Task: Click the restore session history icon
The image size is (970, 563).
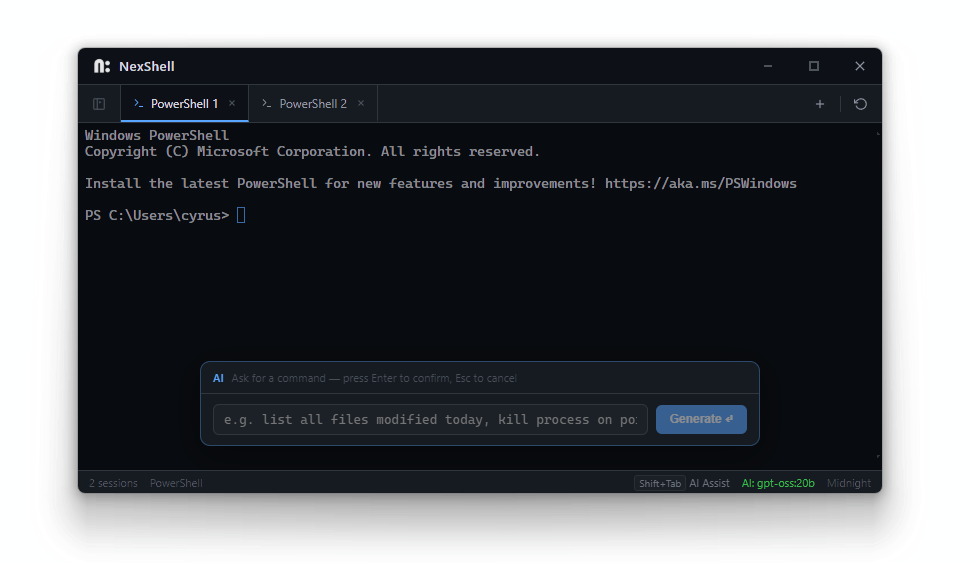Action: (x=860, y=104)
